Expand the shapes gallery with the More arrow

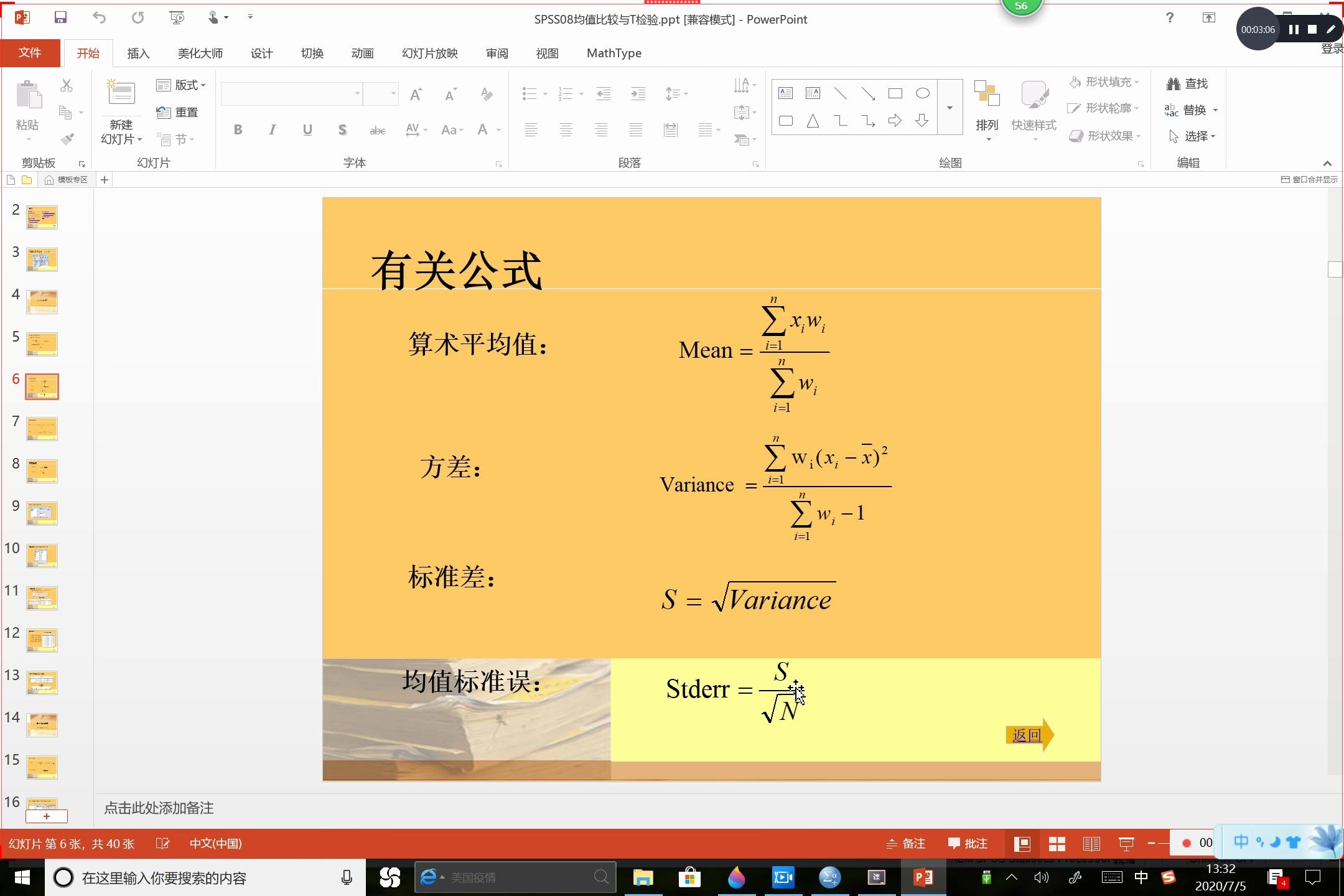coord(950,106)
